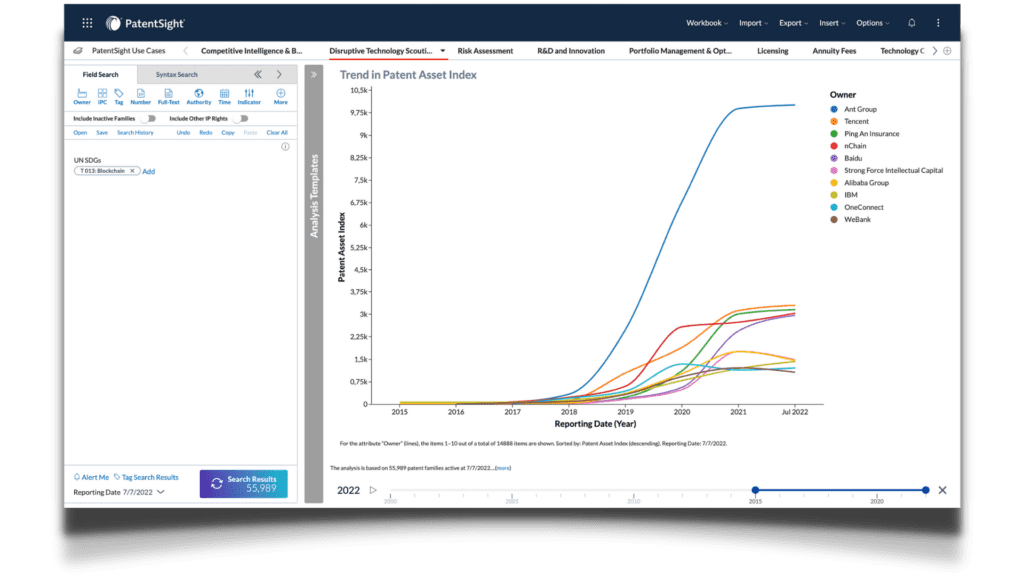Screen dimensions: 1024x576
Task: Add a Time search field
Action: tap(225, 97)
